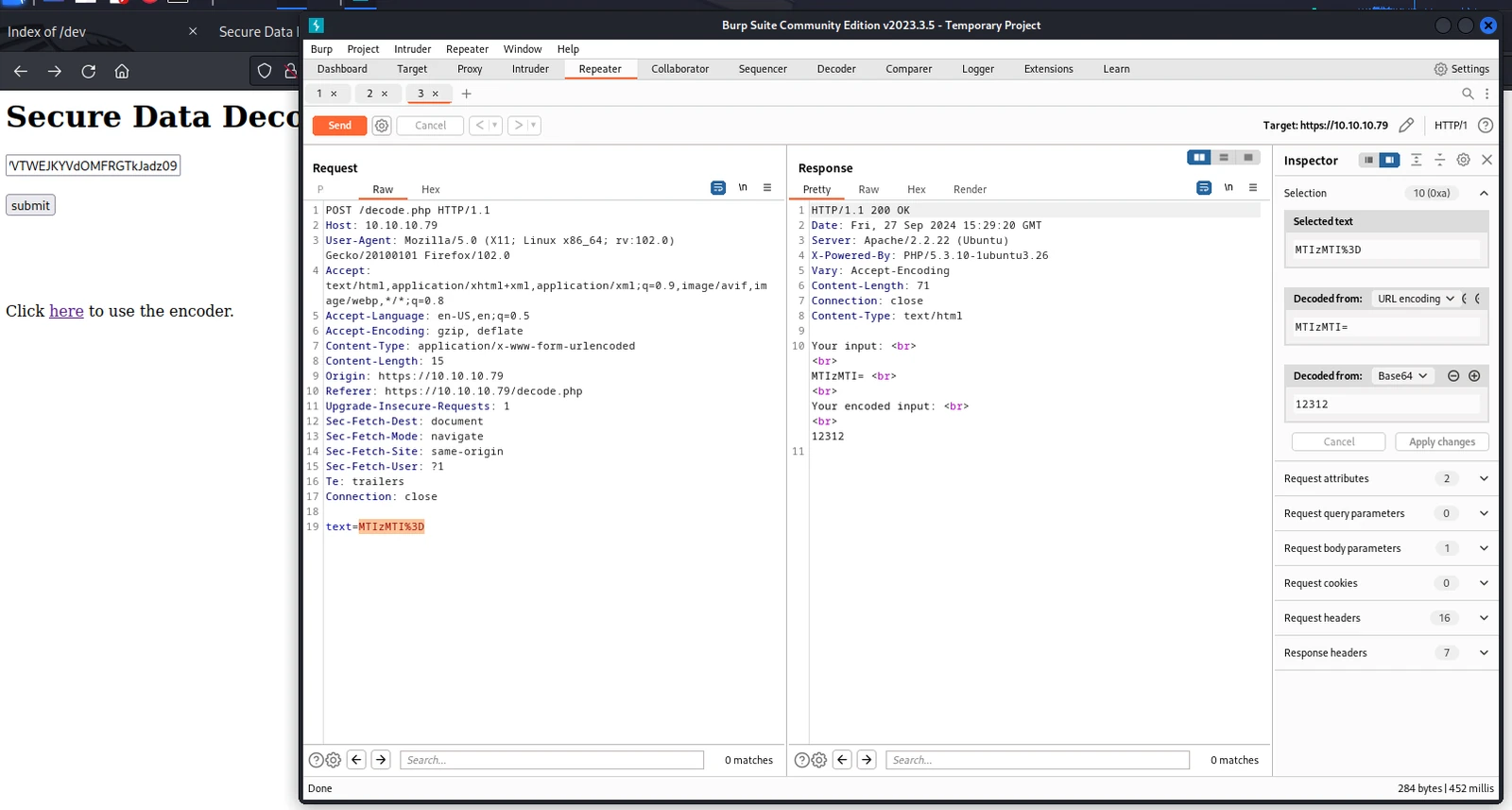
Task: Go to next match in response search
Action: [x=867, y=759]
